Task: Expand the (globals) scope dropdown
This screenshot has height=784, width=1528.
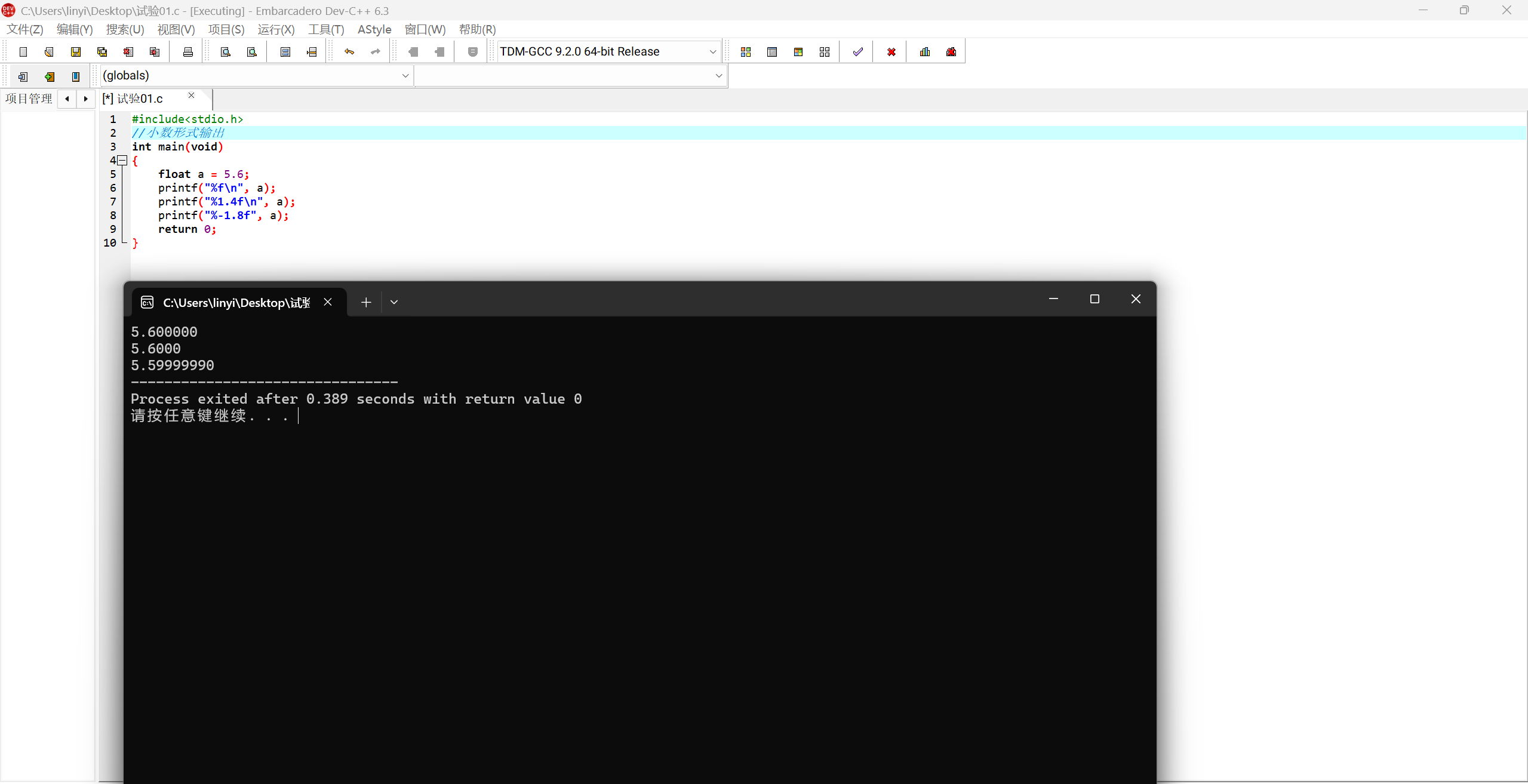Action: [405, 76]
